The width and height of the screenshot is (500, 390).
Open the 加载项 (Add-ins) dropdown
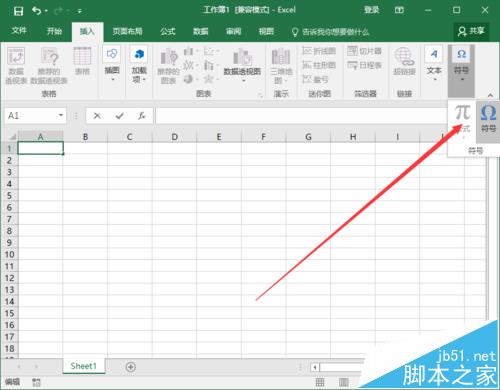[x=139, y=65]
